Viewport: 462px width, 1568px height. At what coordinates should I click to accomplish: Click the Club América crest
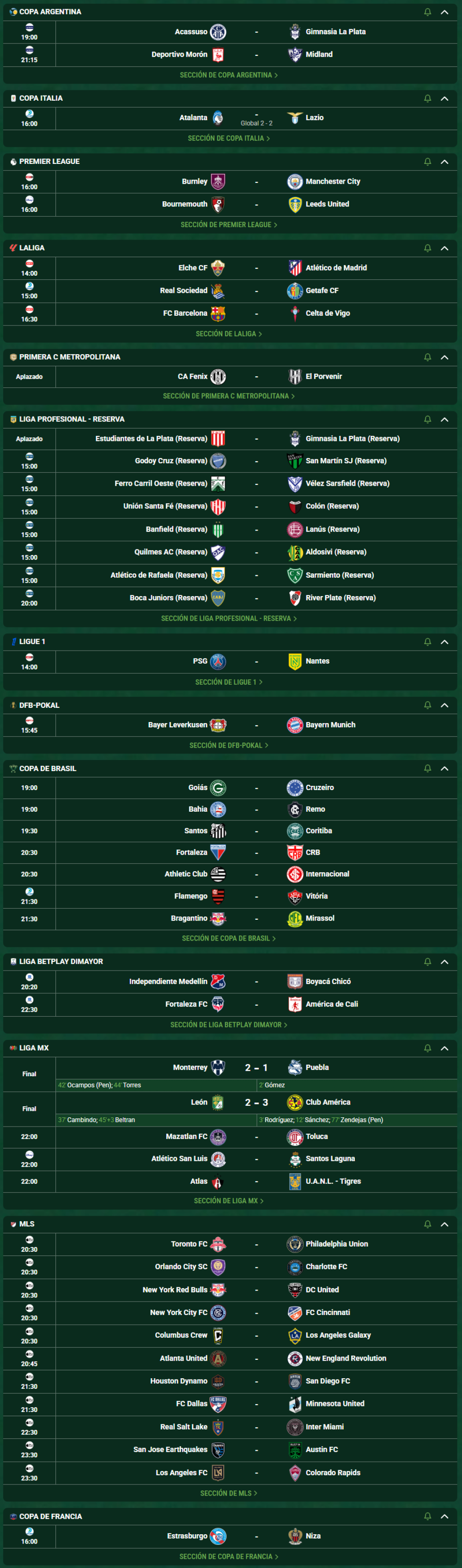[295, 1102]
